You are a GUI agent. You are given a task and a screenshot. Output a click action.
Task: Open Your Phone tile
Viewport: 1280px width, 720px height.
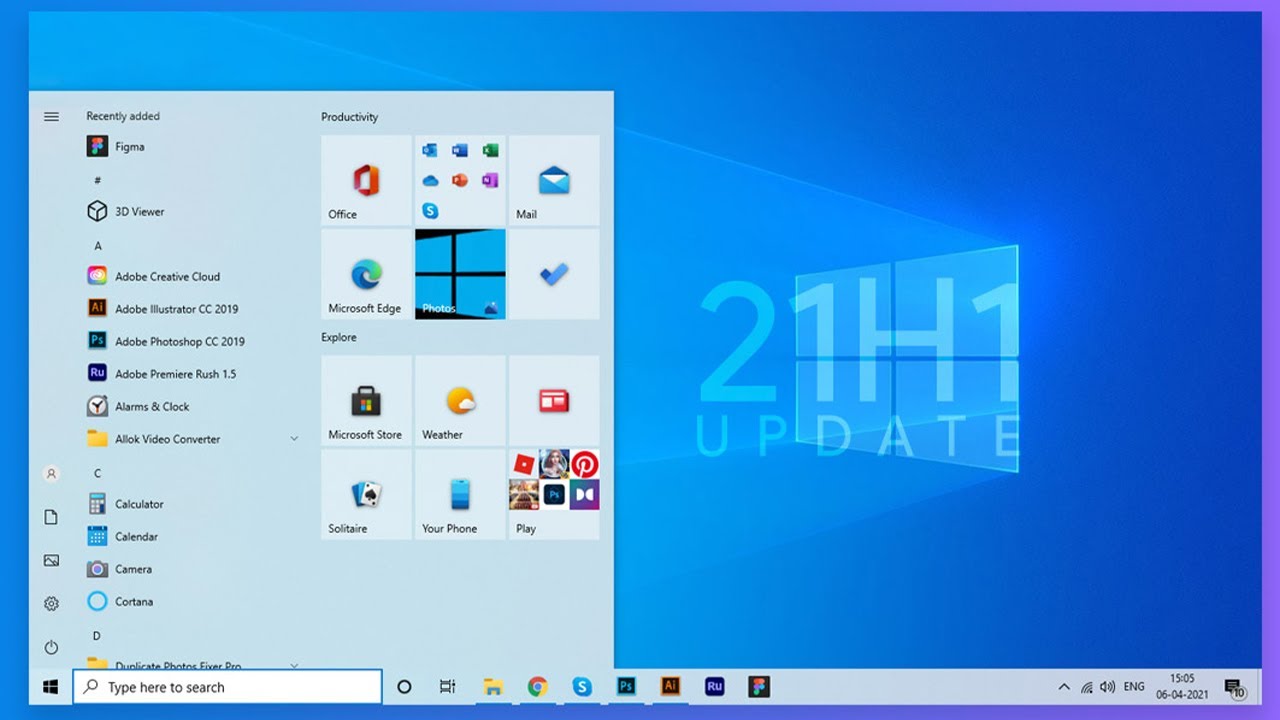460,494
